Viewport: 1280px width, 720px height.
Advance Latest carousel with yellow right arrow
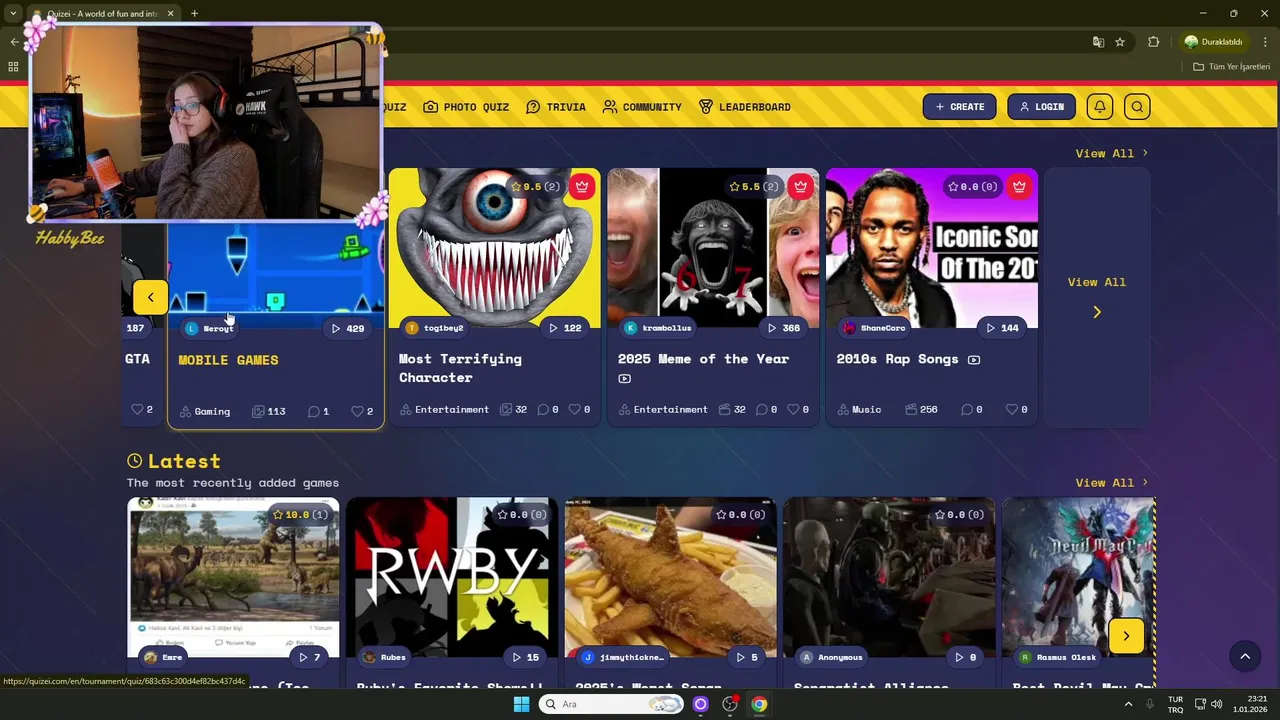click(x=1126, y=636)
